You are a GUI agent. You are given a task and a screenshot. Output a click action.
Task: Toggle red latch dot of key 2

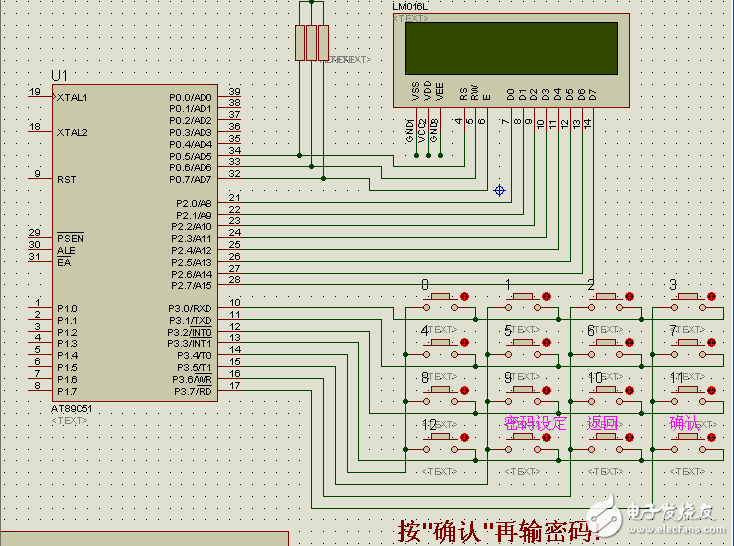[x=630, y=296]
